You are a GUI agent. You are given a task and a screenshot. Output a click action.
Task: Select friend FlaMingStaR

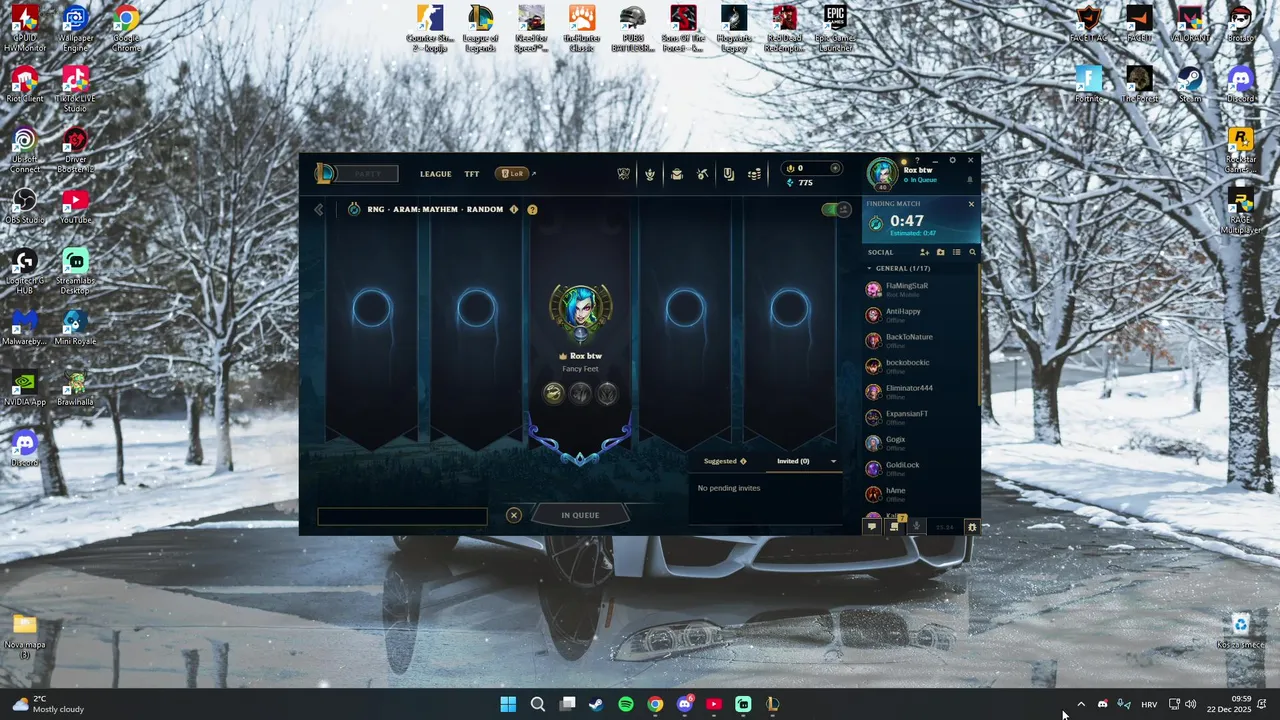click(x=921, y=290)
